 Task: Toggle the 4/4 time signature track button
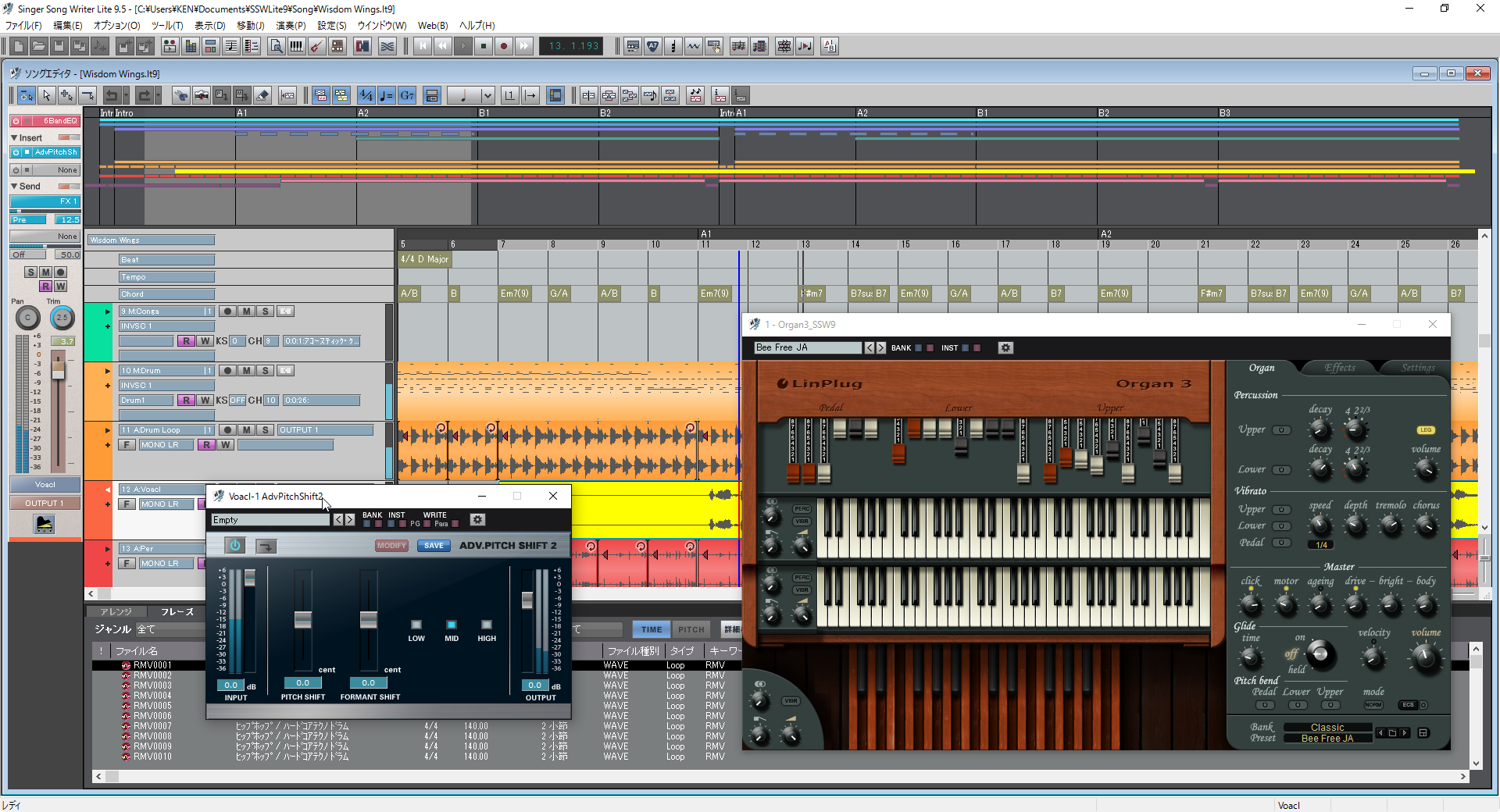click(366, 95)
